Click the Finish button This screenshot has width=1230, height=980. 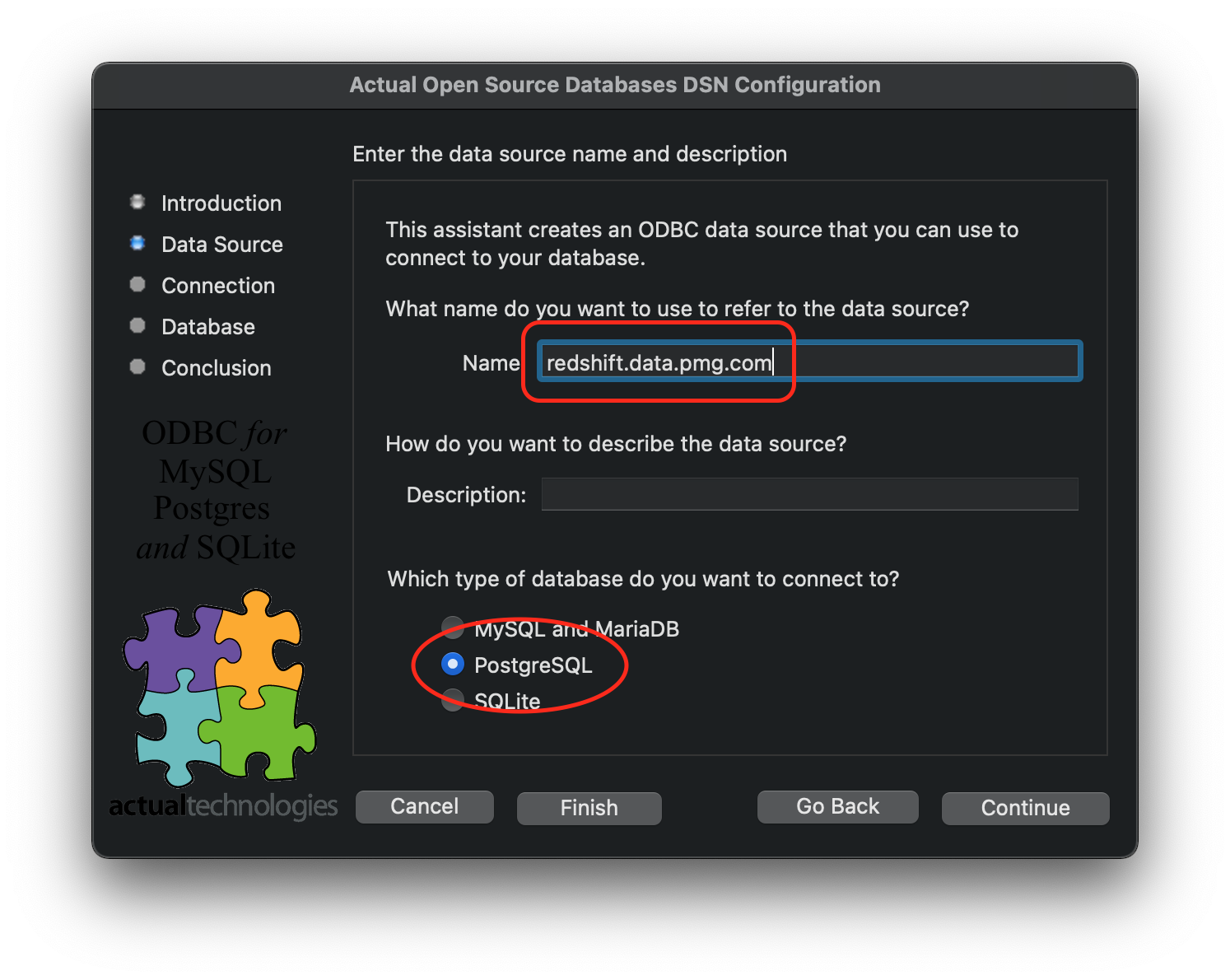[x=589, y=808]
